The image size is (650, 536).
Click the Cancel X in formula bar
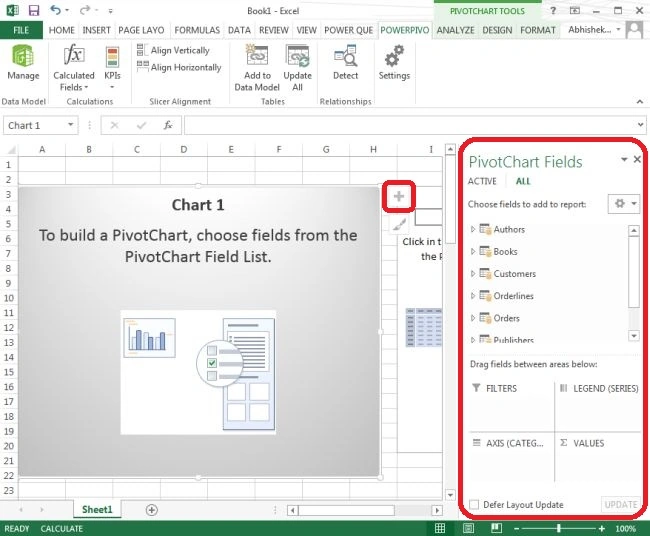pyautogui.click(x=114, y=125)
